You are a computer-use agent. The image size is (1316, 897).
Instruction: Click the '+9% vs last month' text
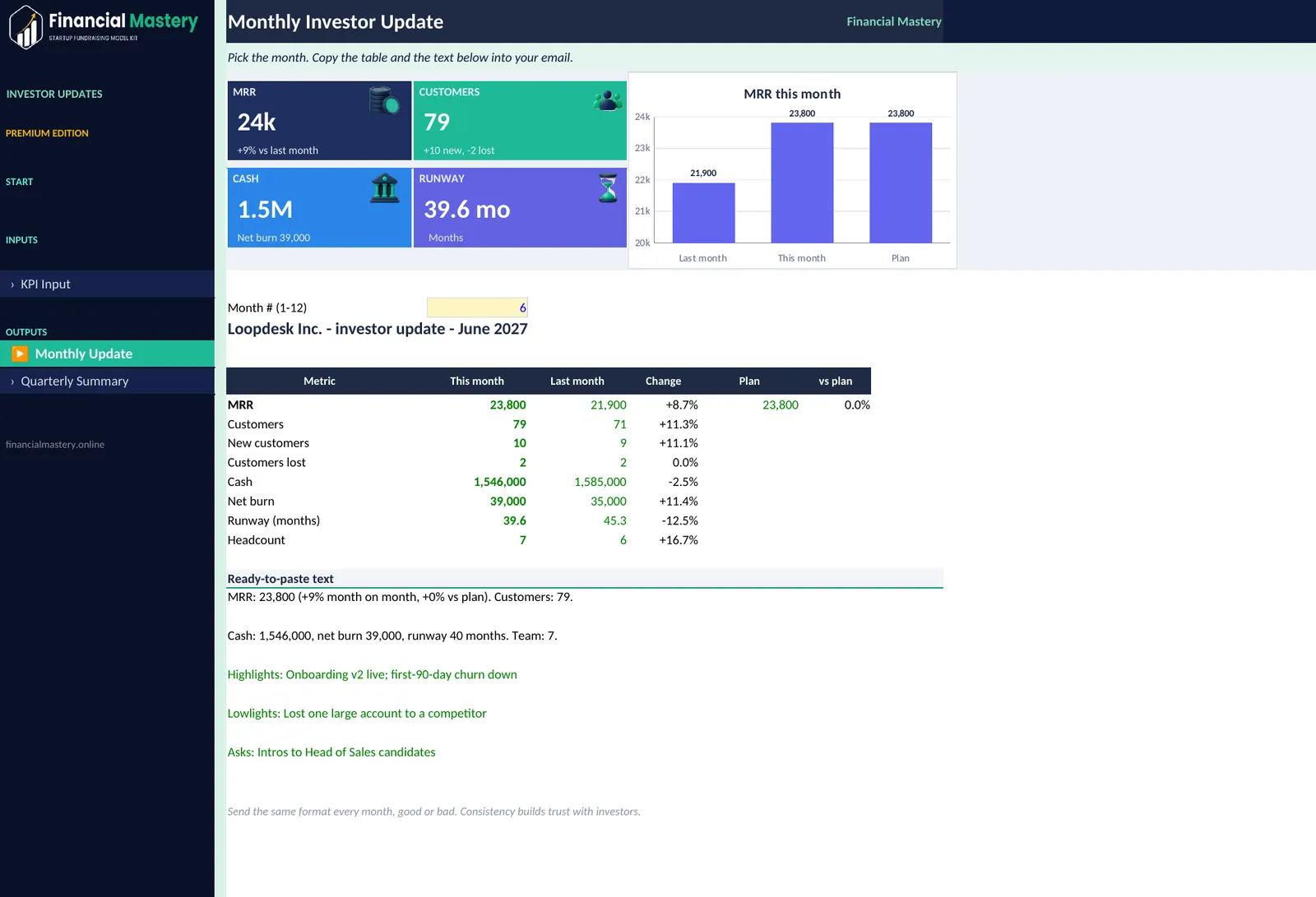278,150
